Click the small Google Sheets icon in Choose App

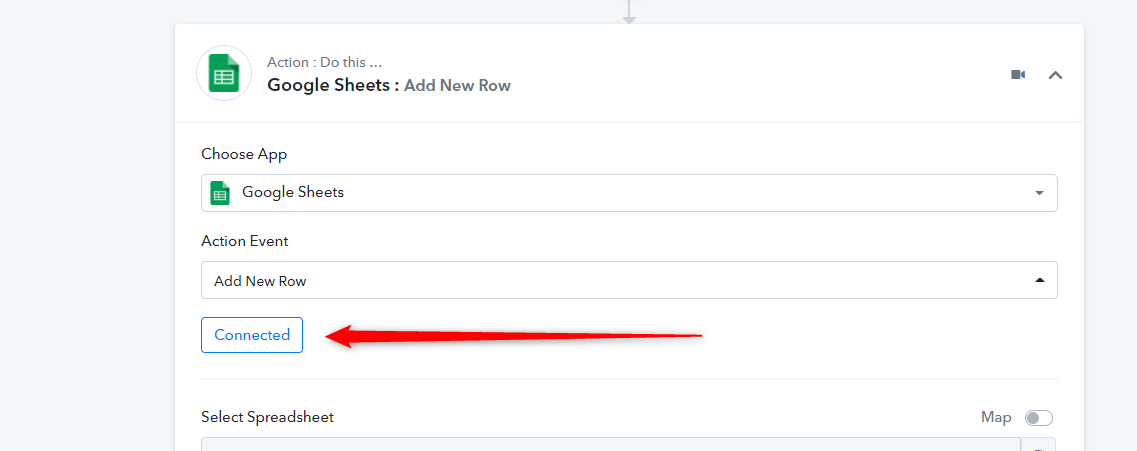click(220, 193)
